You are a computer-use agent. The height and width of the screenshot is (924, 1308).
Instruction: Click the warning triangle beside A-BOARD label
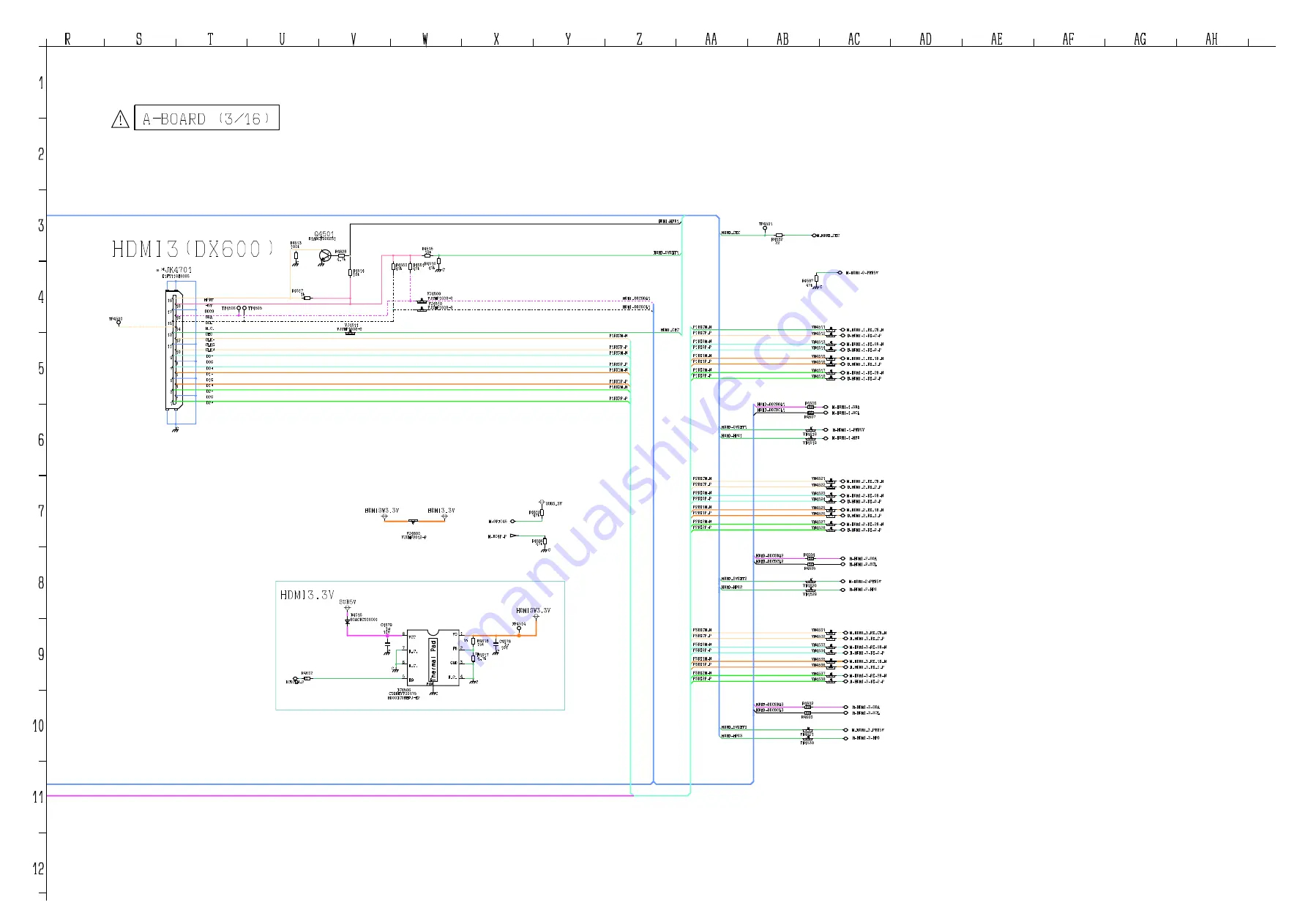(x=120, y=119)
